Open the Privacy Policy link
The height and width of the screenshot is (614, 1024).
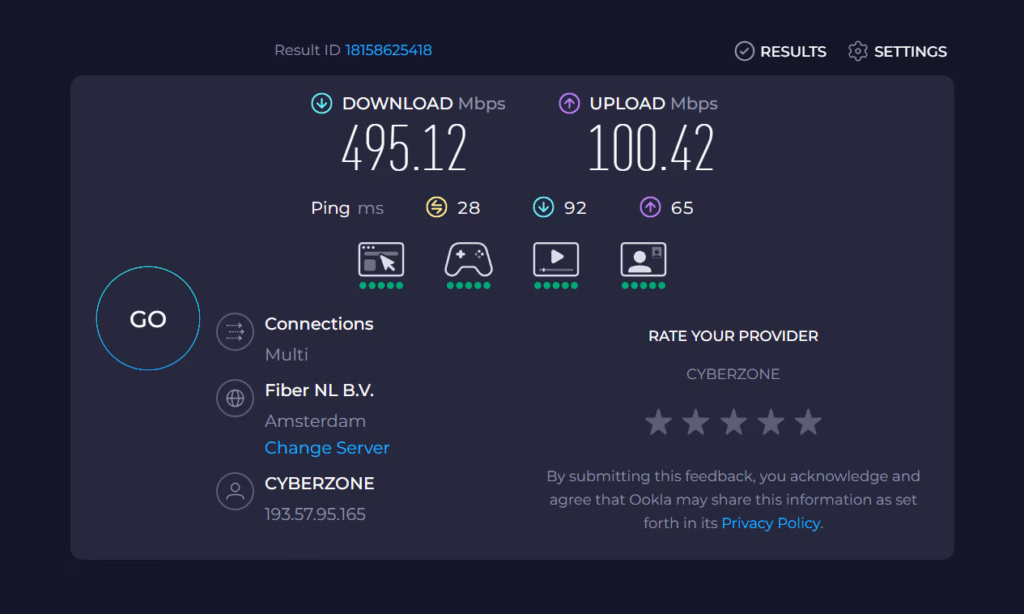click(770, 523)
